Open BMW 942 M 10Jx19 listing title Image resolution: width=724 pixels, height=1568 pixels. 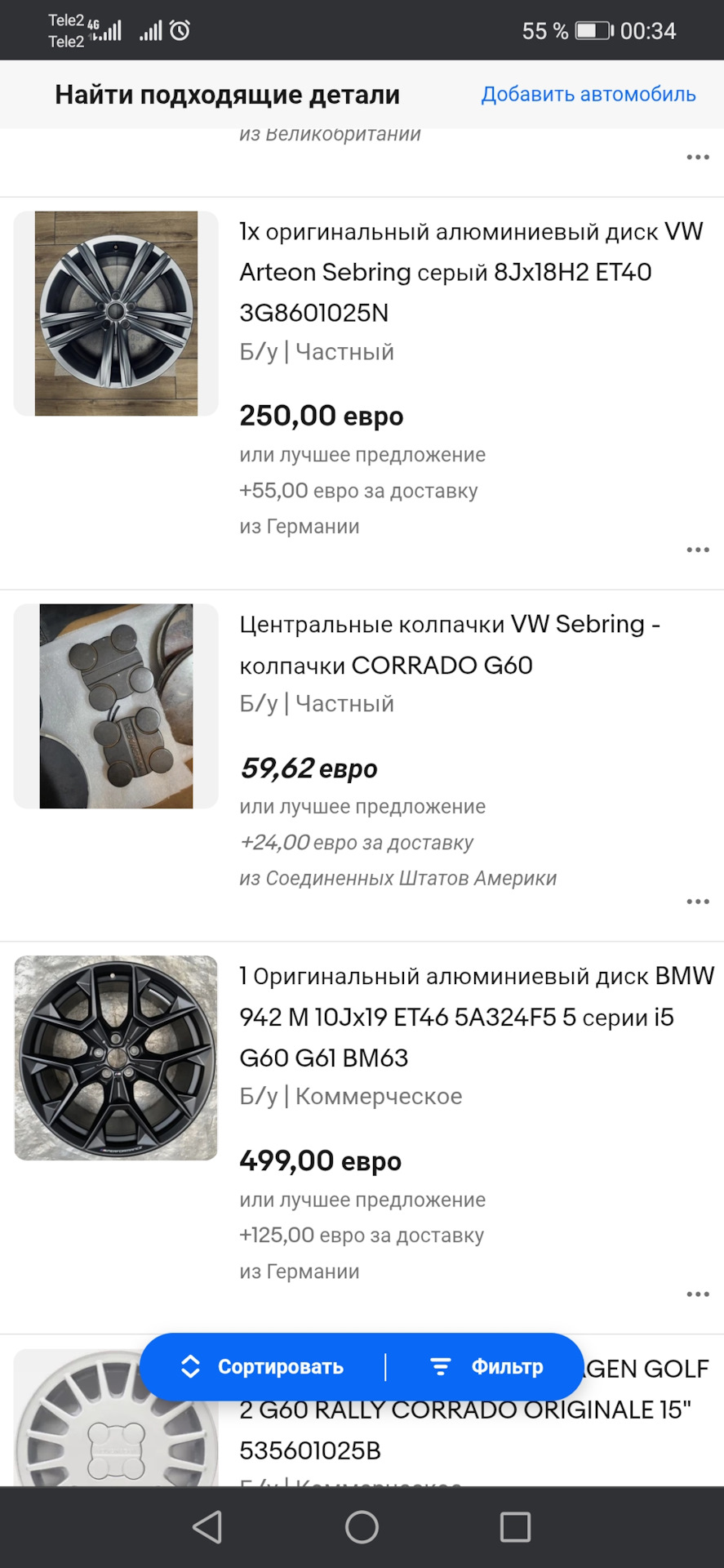tap(476, 1017)
